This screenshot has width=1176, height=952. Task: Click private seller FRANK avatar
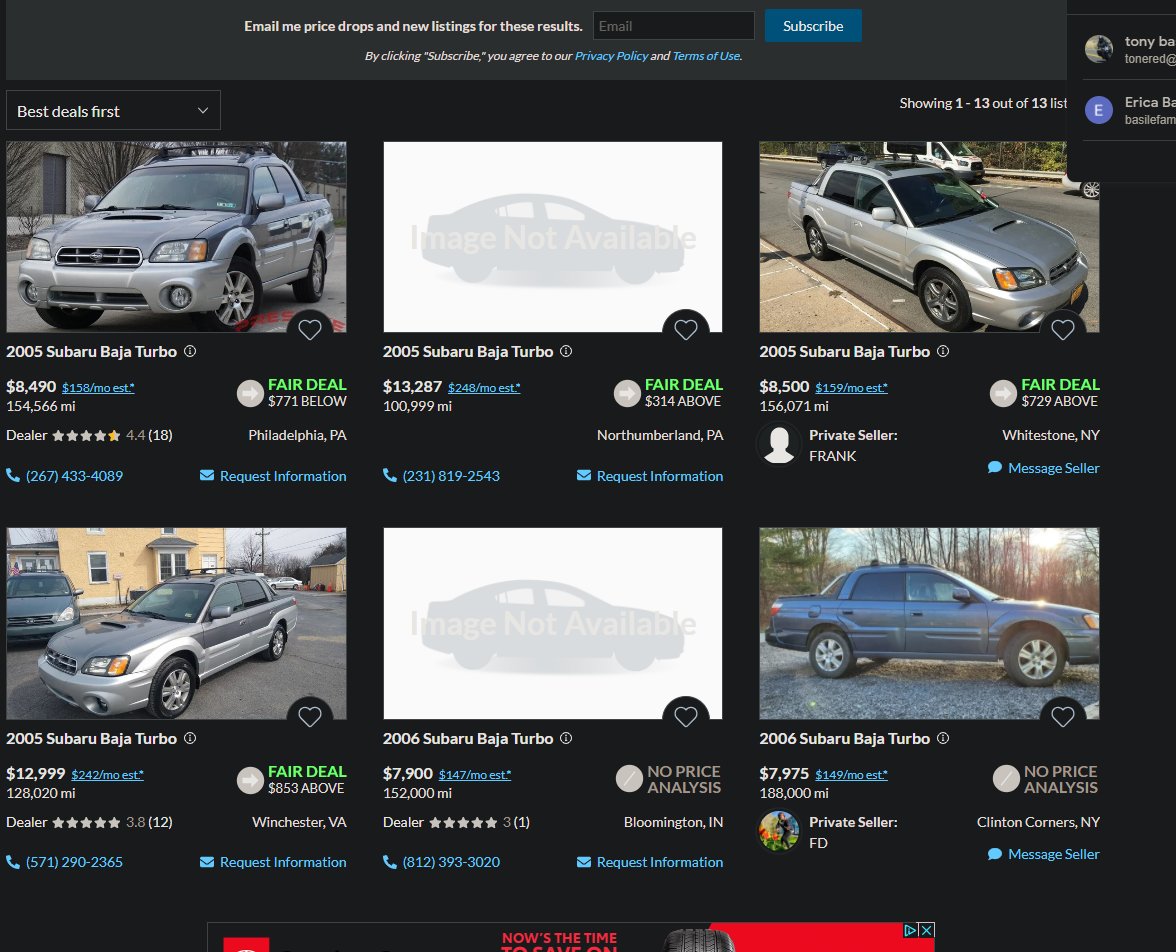point(779,444)
